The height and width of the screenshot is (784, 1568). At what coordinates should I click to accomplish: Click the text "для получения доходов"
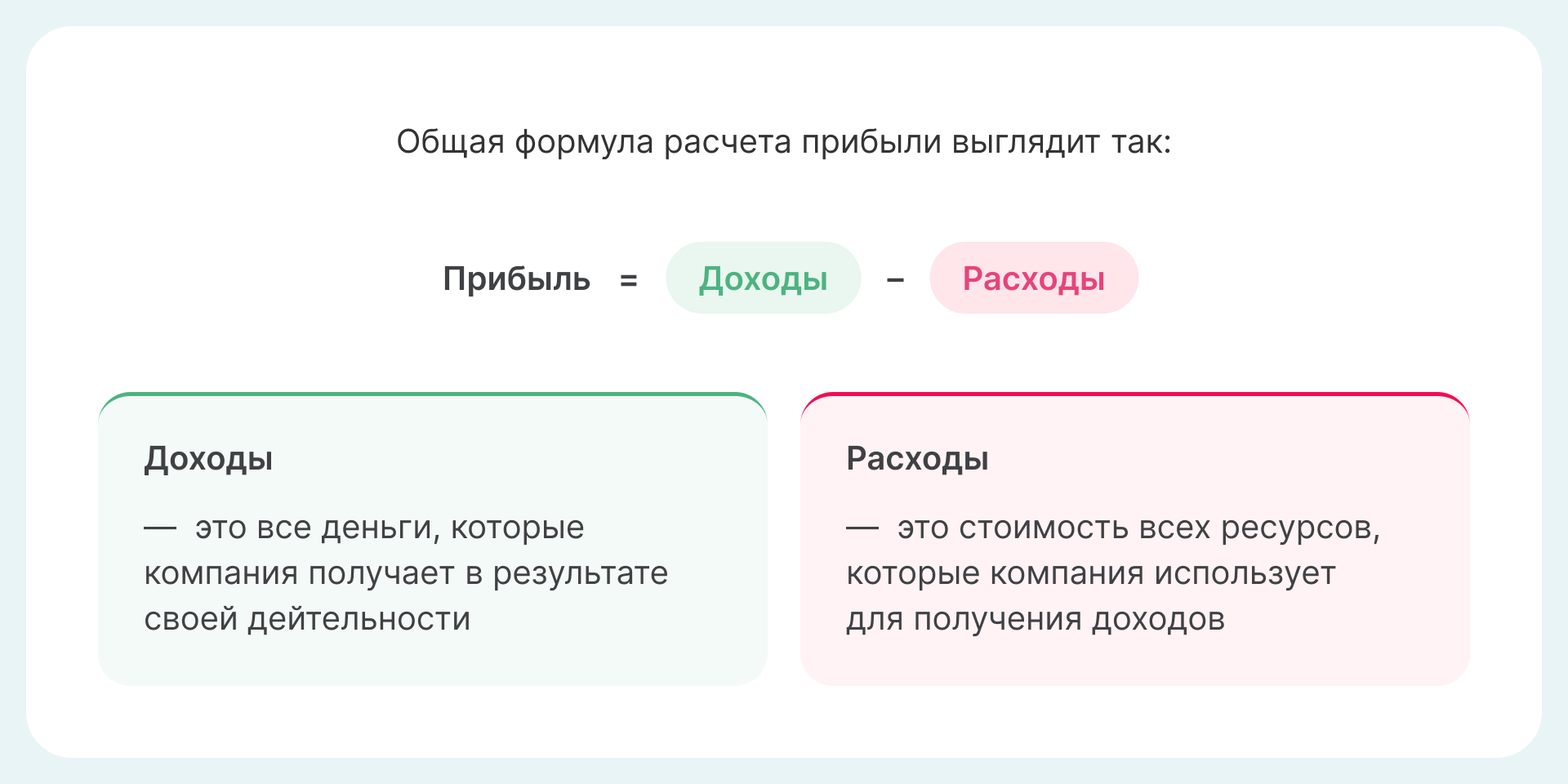1035,620
